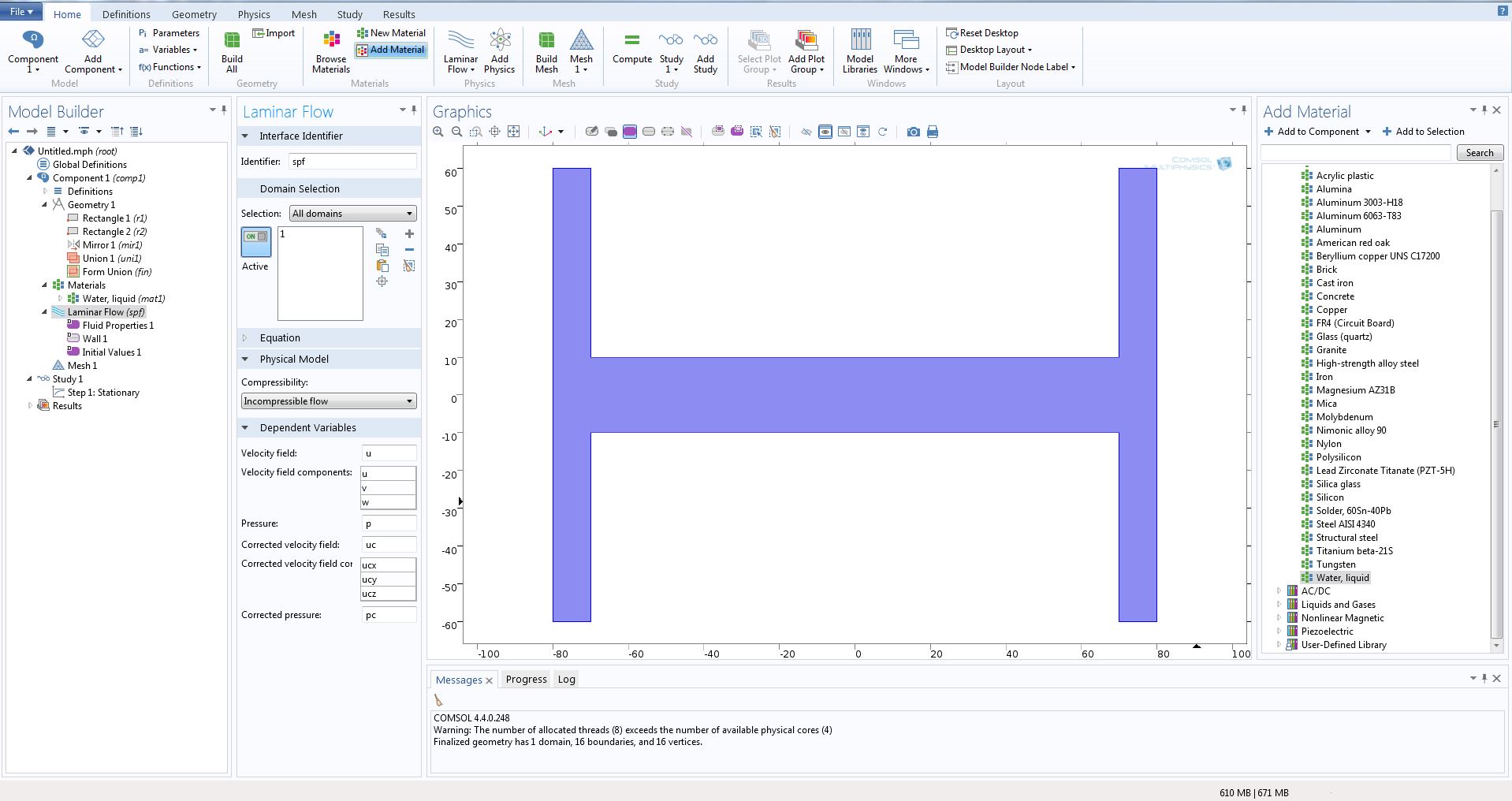The width and height of the screenshot is (1512, 801).
Task: Open the Progress tab
Action: pos(526,679)
